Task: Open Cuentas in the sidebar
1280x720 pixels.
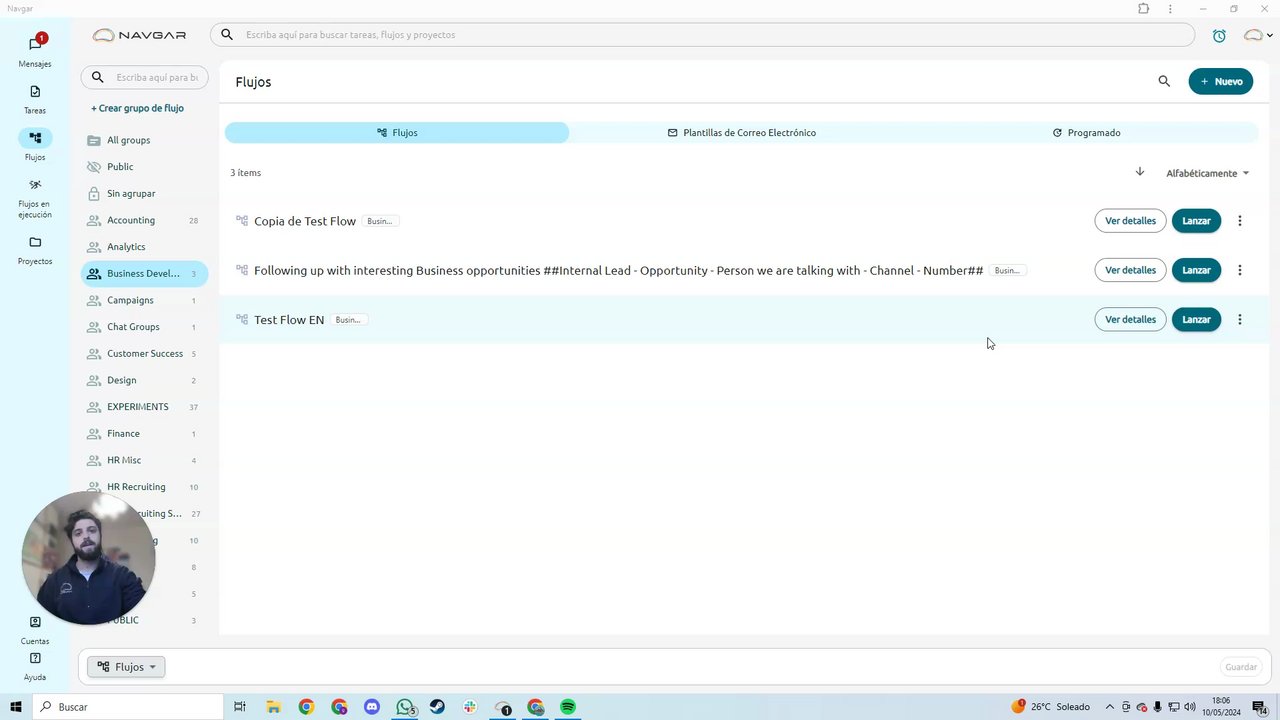Action: point(35,630)
